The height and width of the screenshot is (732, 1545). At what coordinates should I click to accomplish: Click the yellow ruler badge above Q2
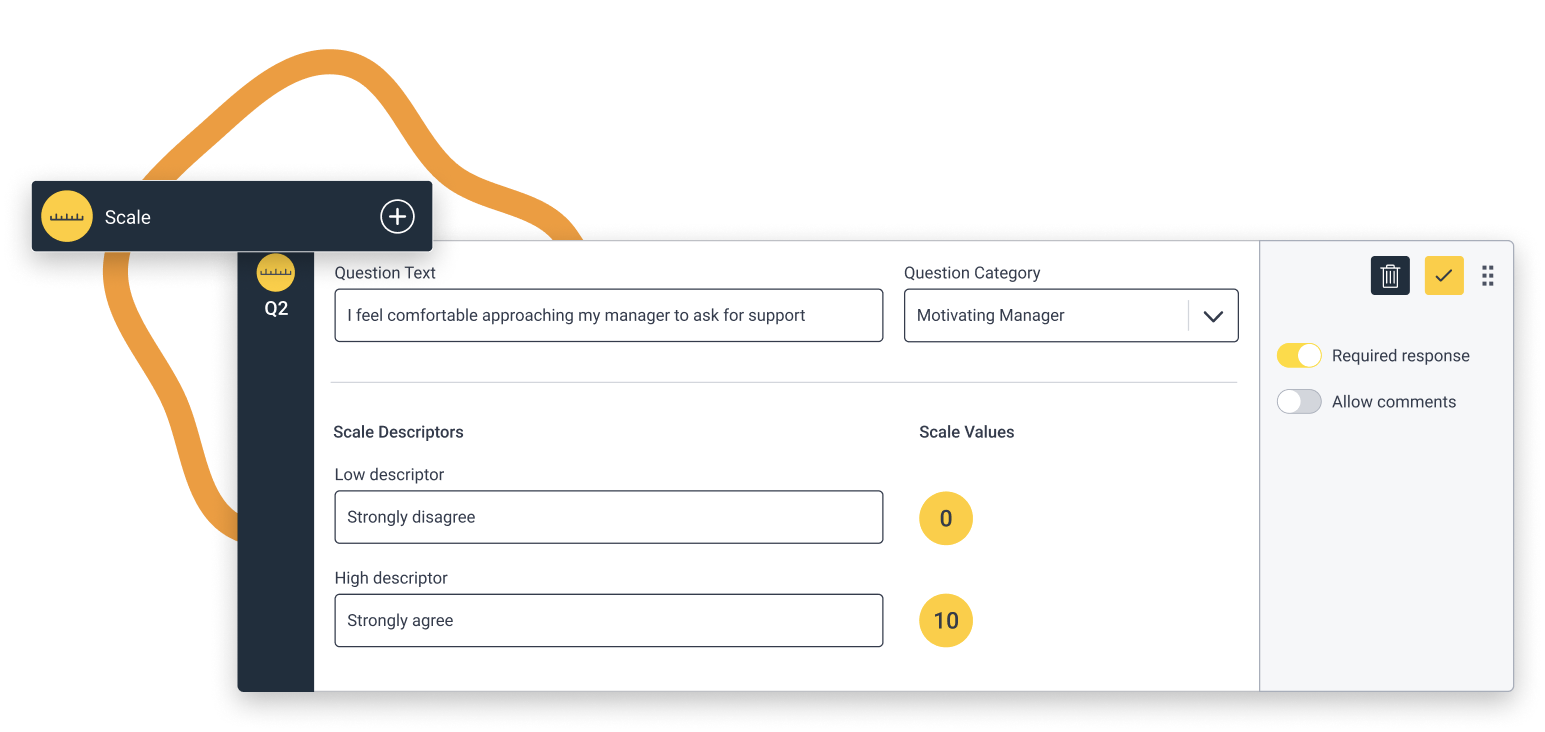276,272
